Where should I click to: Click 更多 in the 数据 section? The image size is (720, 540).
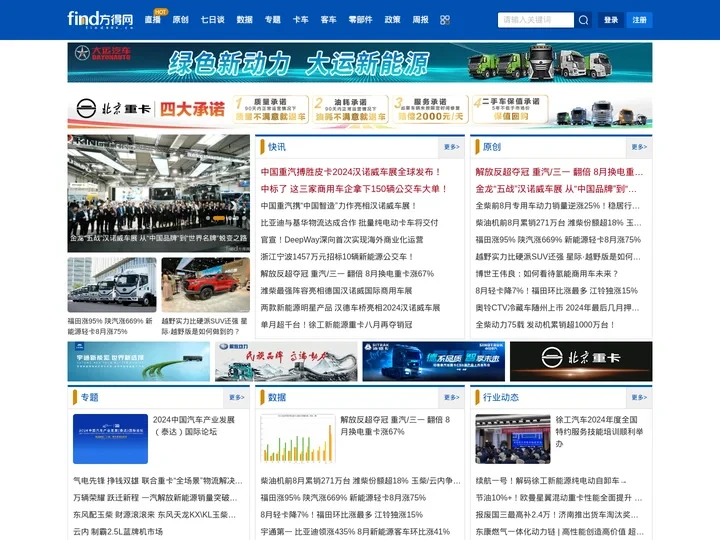tap(451, 397)
